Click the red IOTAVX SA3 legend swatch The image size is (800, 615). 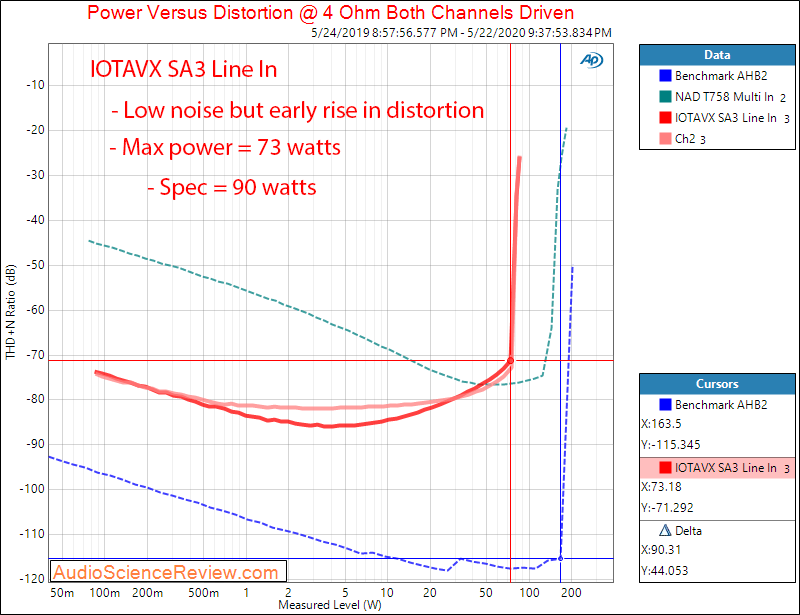[x=665, y=117]
